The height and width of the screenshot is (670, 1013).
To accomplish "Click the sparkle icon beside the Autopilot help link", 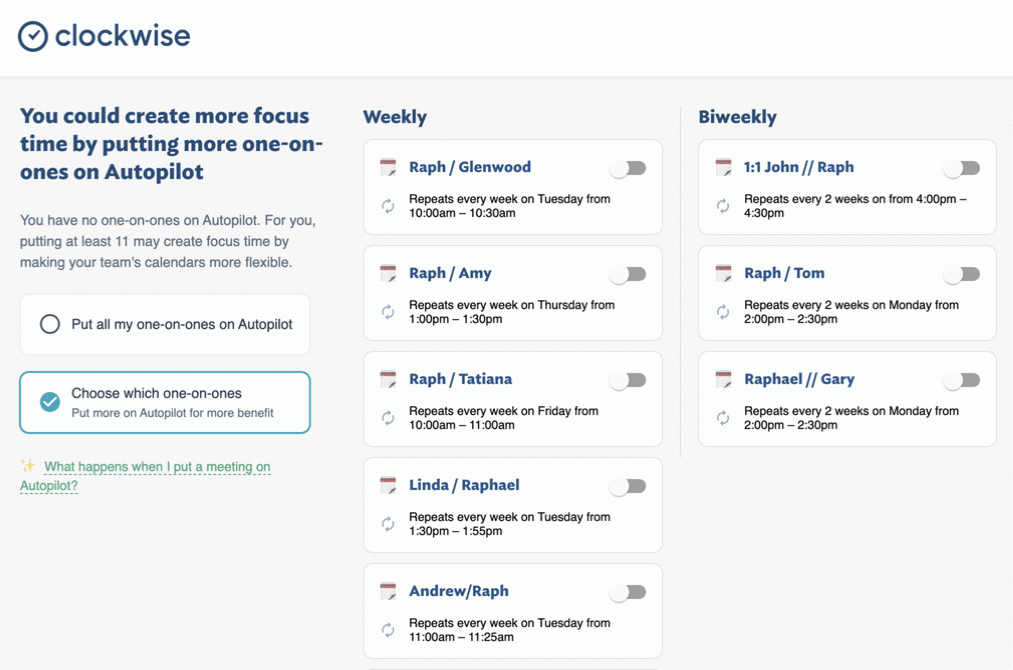I will 28,466.
